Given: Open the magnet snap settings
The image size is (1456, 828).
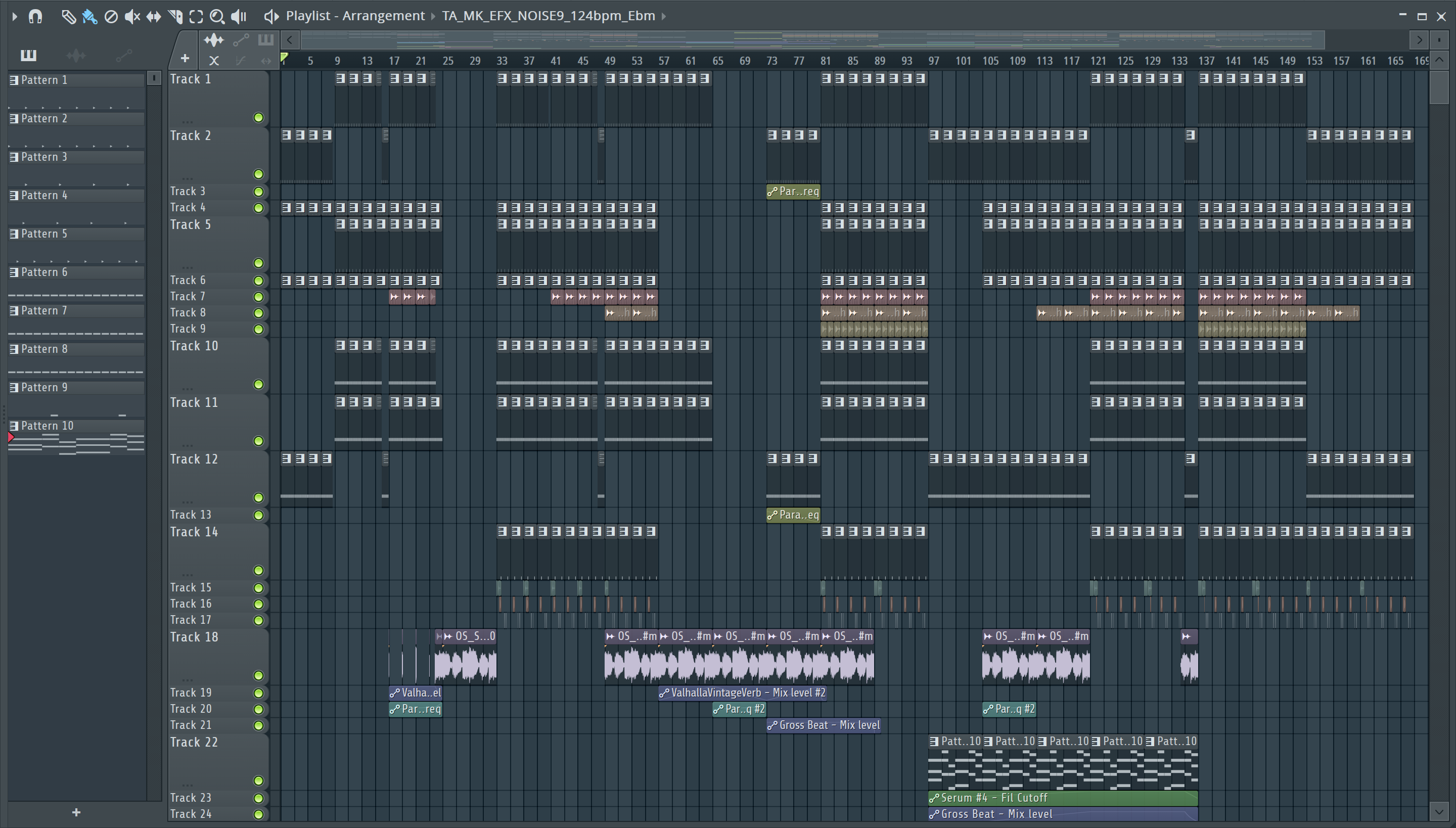Looking at the screenshot, I should click(x=35, y=17).
